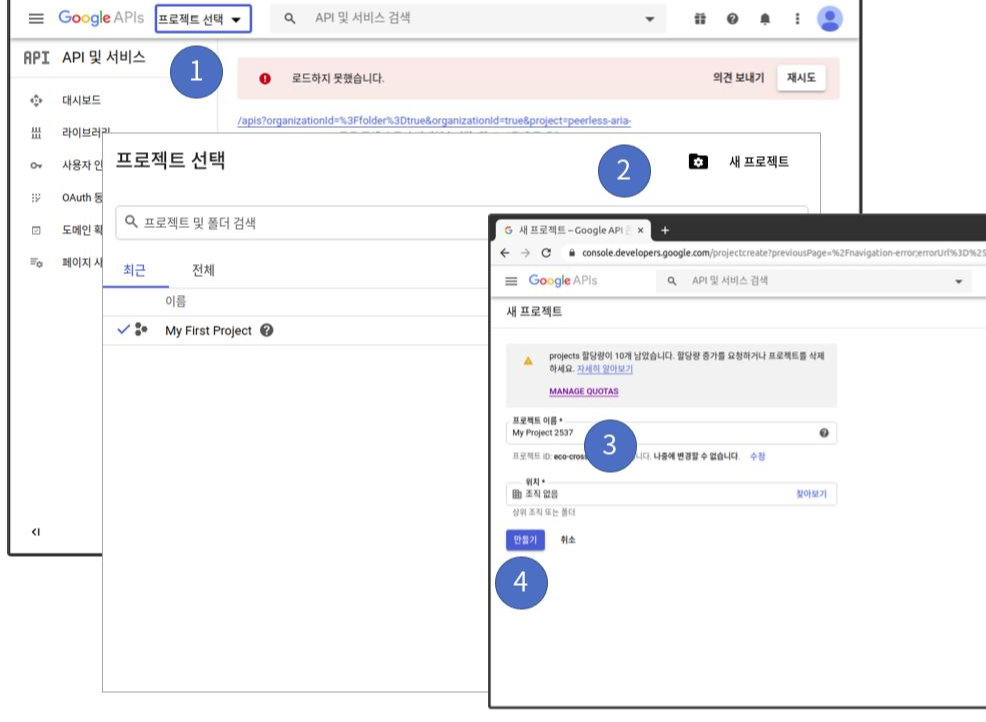
Task: Click the 위치 field showing 조직 없음
Action: [671, 494]
